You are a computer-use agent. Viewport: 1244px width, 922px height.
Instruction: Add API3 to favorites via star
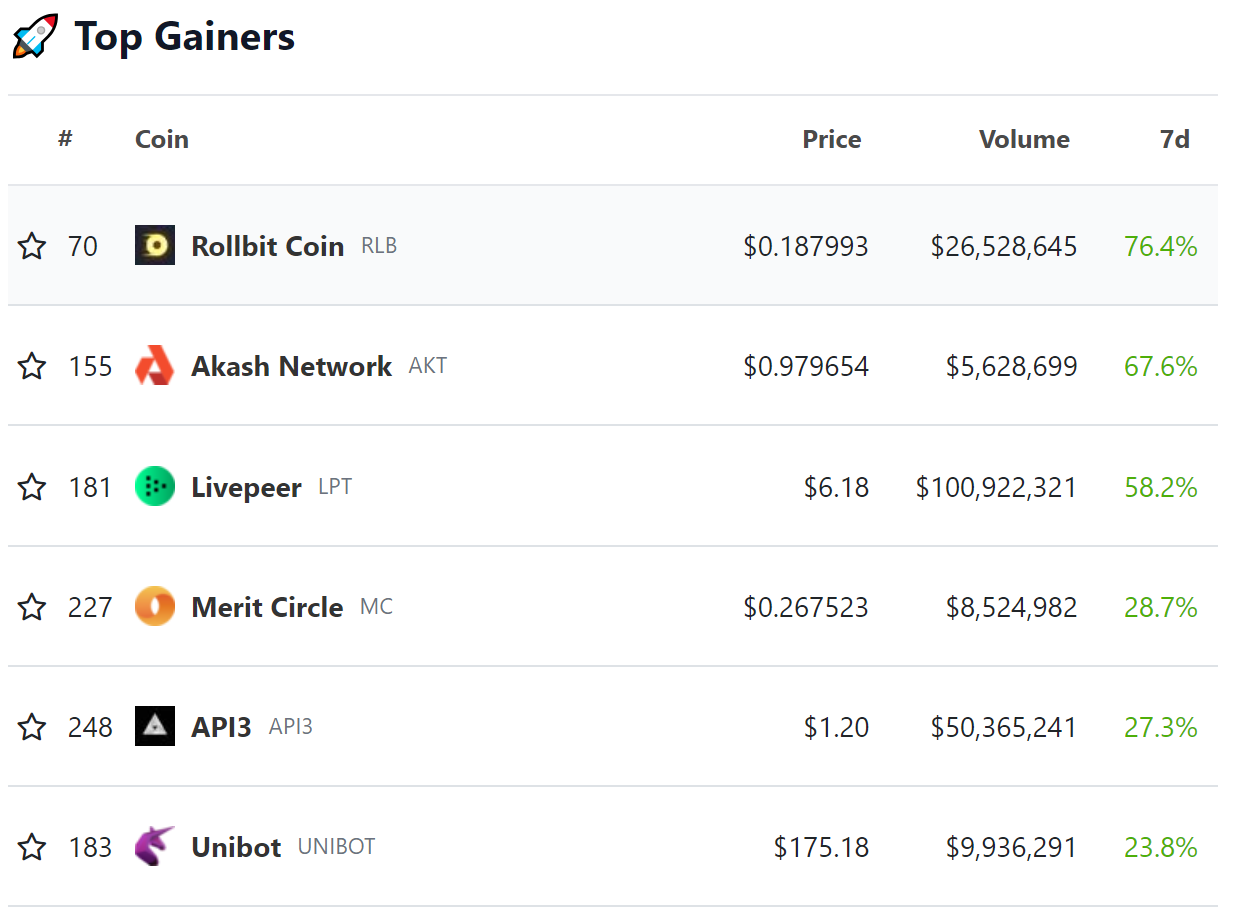coord(32,727)
